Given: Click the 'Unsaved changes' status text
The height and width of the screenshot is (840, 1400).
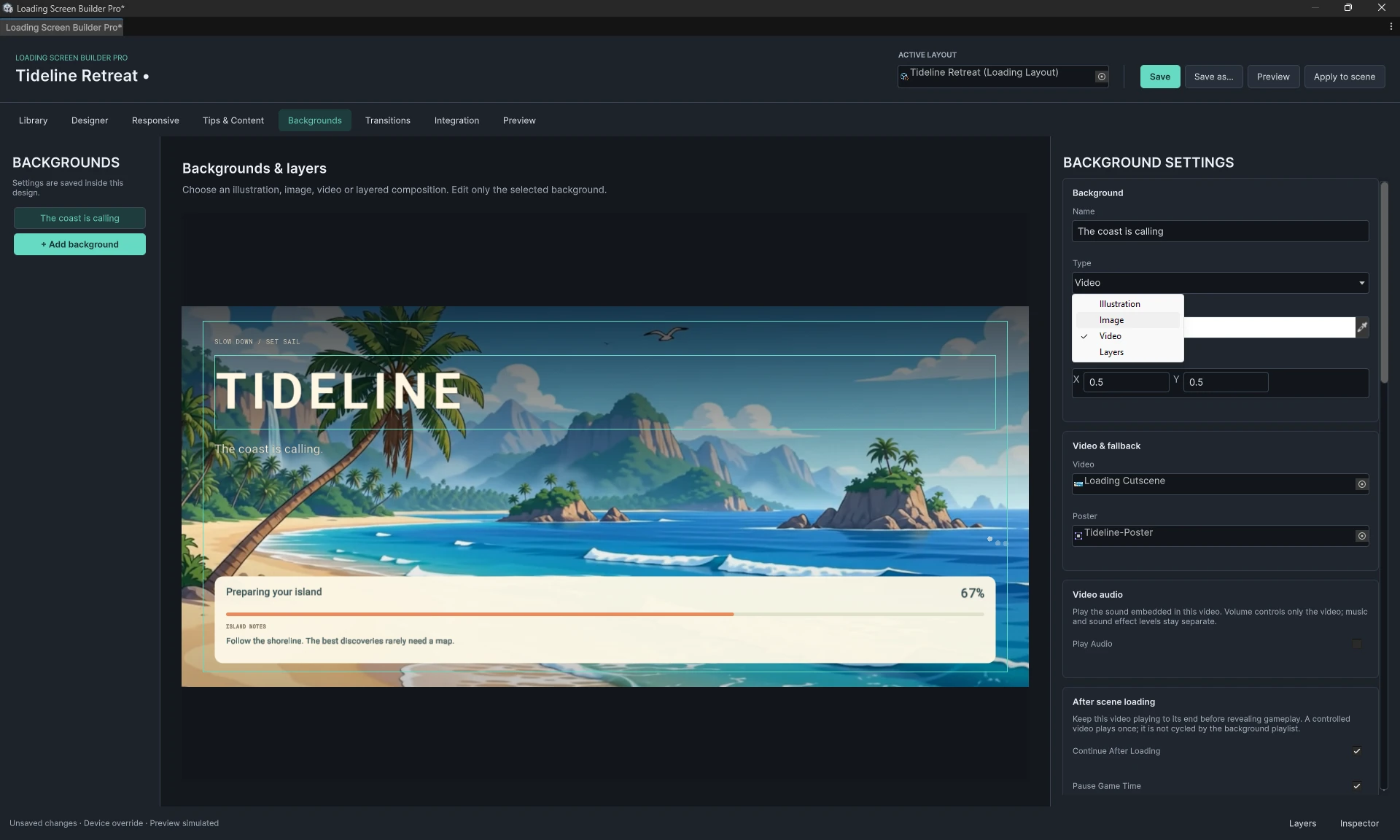Looking at the screenshot, I should [43, 823].
